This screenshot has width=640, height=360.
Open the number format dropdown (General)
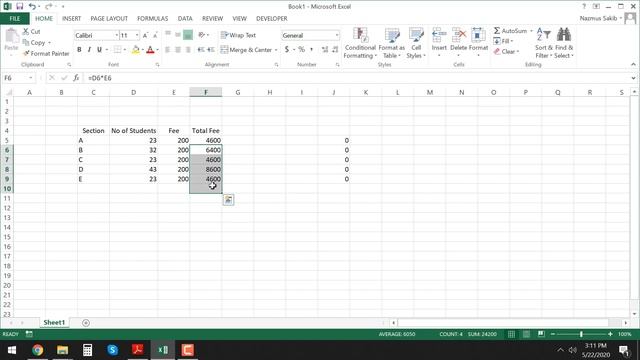tap(337, 36)
